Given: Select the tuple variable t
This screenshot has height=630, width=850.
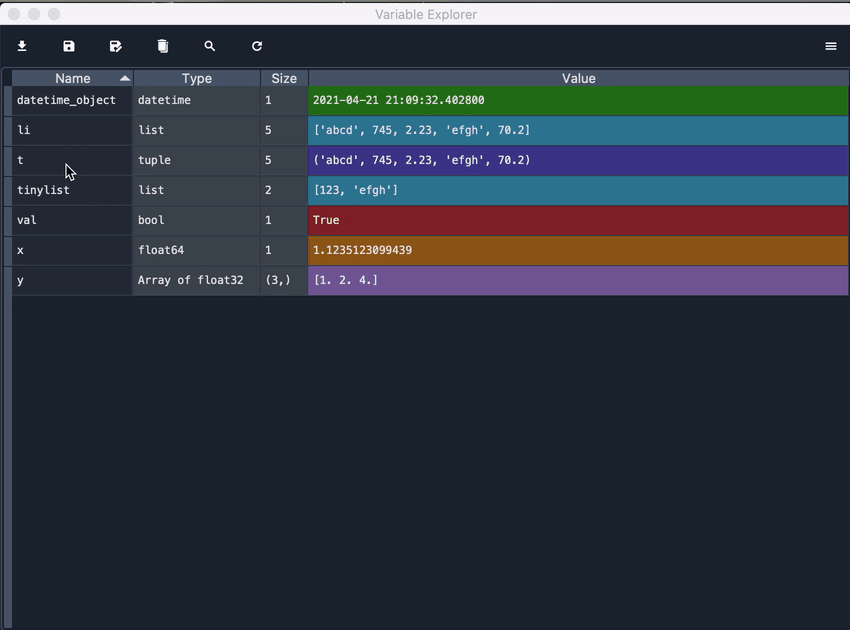Looking at the screenshot, I should [x=20, y=160].
